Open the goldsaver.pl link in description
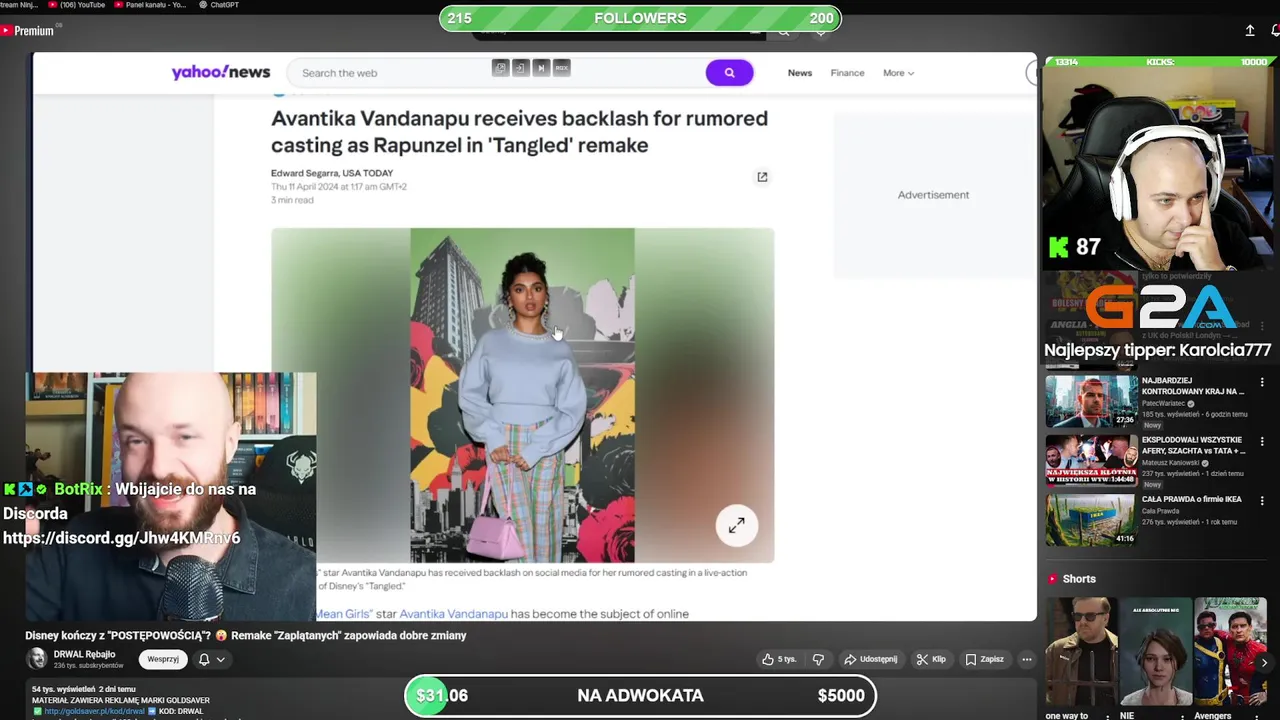Screen dimensions: 1280x720 (93, 712)
